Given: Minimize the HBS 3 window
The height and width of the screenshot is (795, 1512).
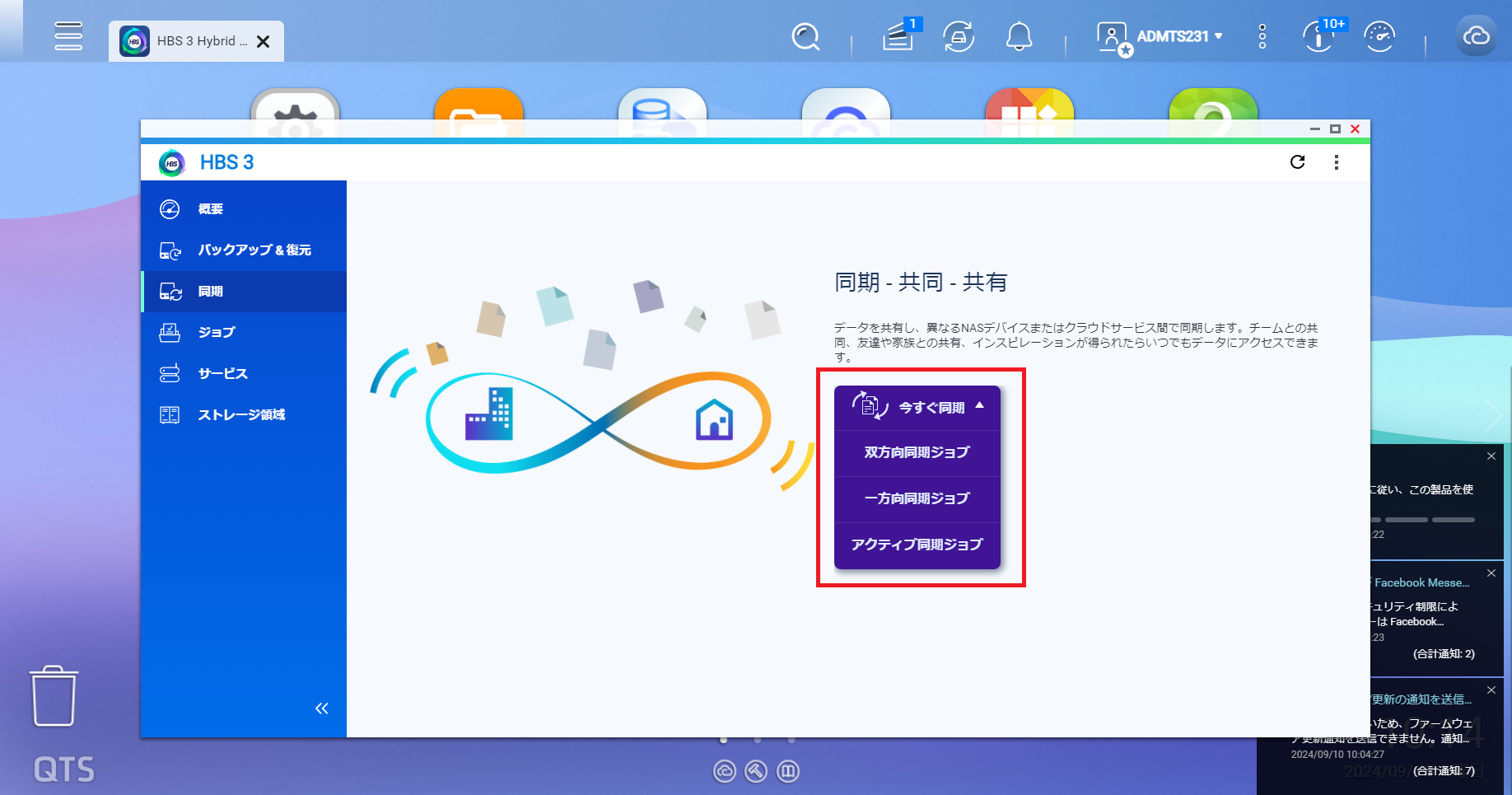Looking at the screenshot, I should point(1315,129).
